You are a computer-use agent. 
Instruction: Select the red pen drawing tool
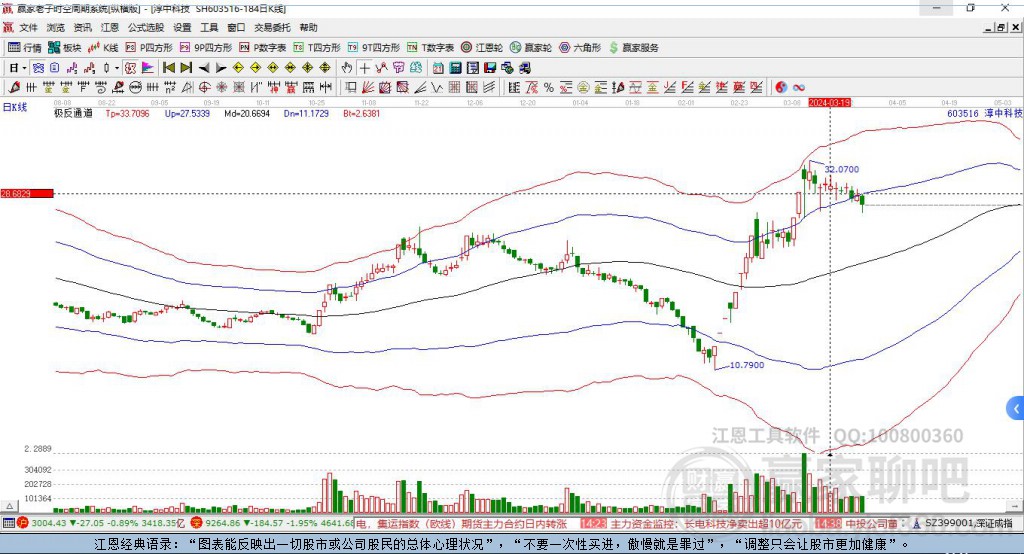14,87
